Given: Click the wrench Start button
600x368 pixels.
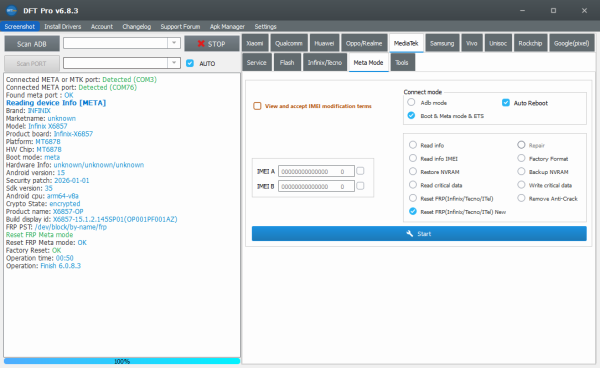Looking at the screenshot, I should pos(419,234).
